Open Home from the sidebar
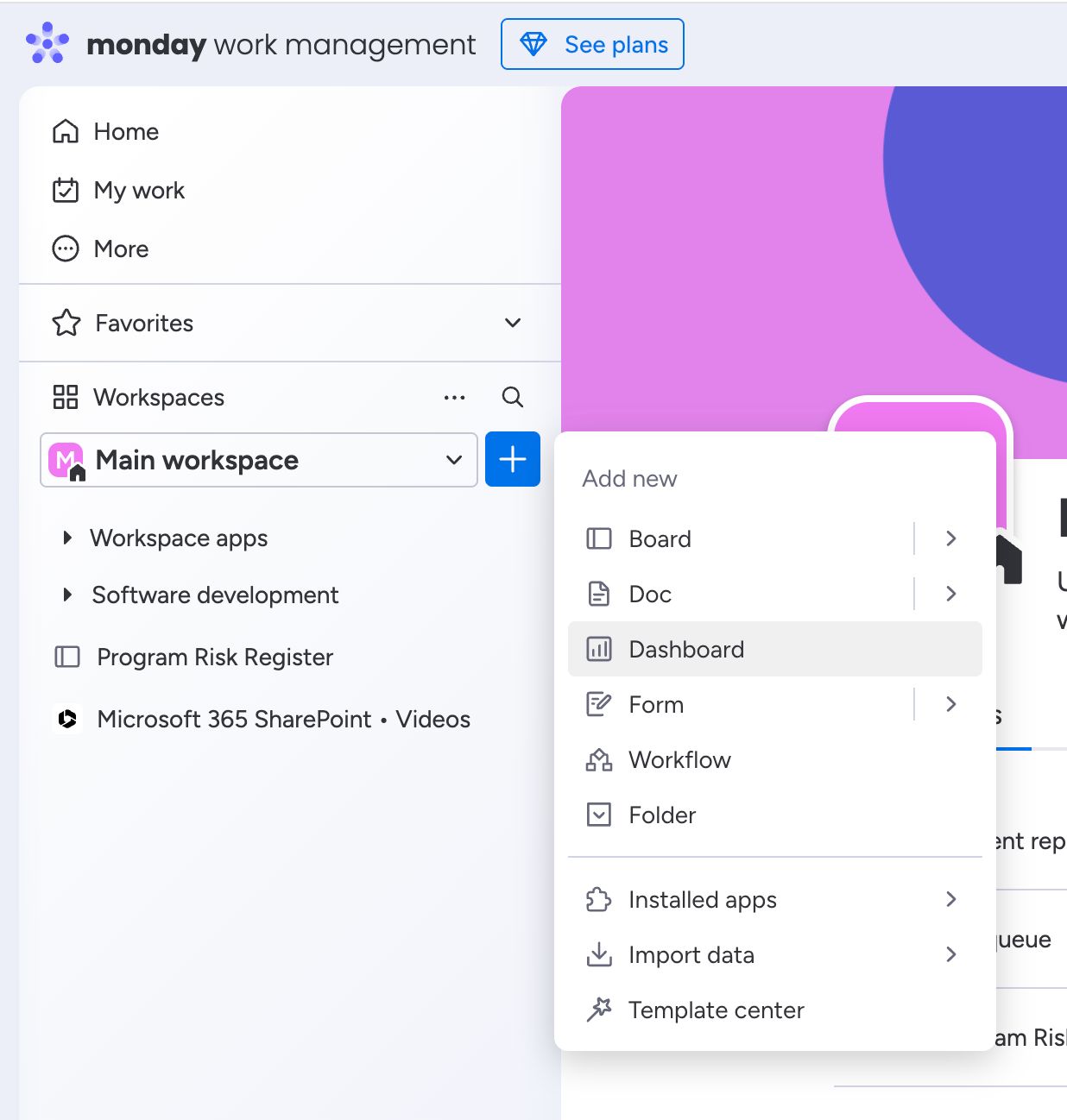This screenshot has width=1067, height=1120. [126, 131]
